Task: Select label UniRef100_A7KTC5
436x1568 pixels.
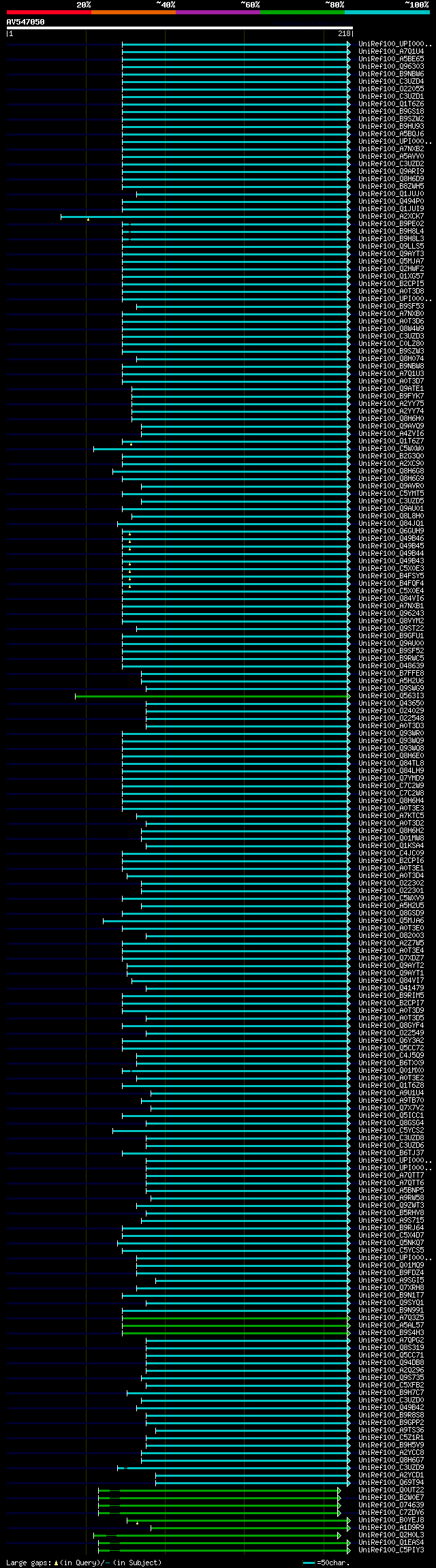Action: [x=391, y=815]
